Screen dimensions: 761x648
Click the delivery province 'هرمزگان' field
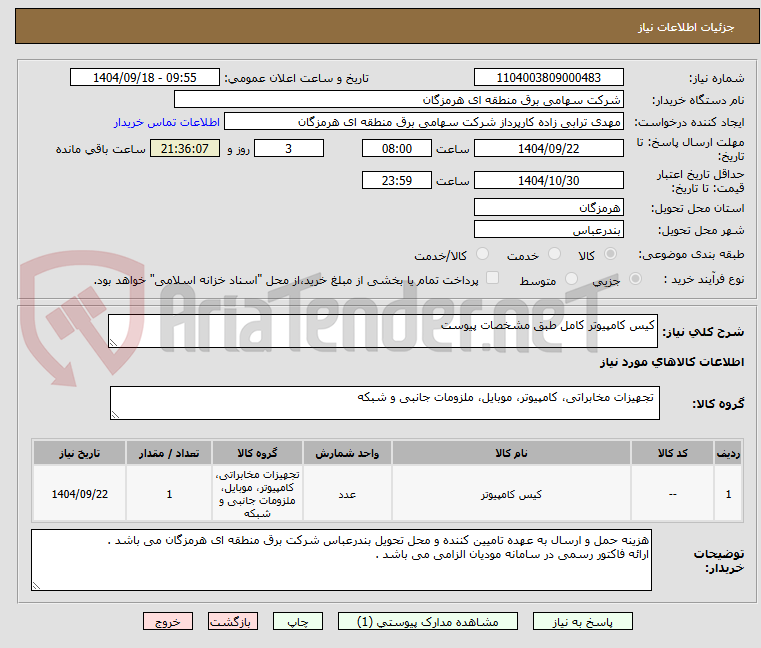coord(548,207)
